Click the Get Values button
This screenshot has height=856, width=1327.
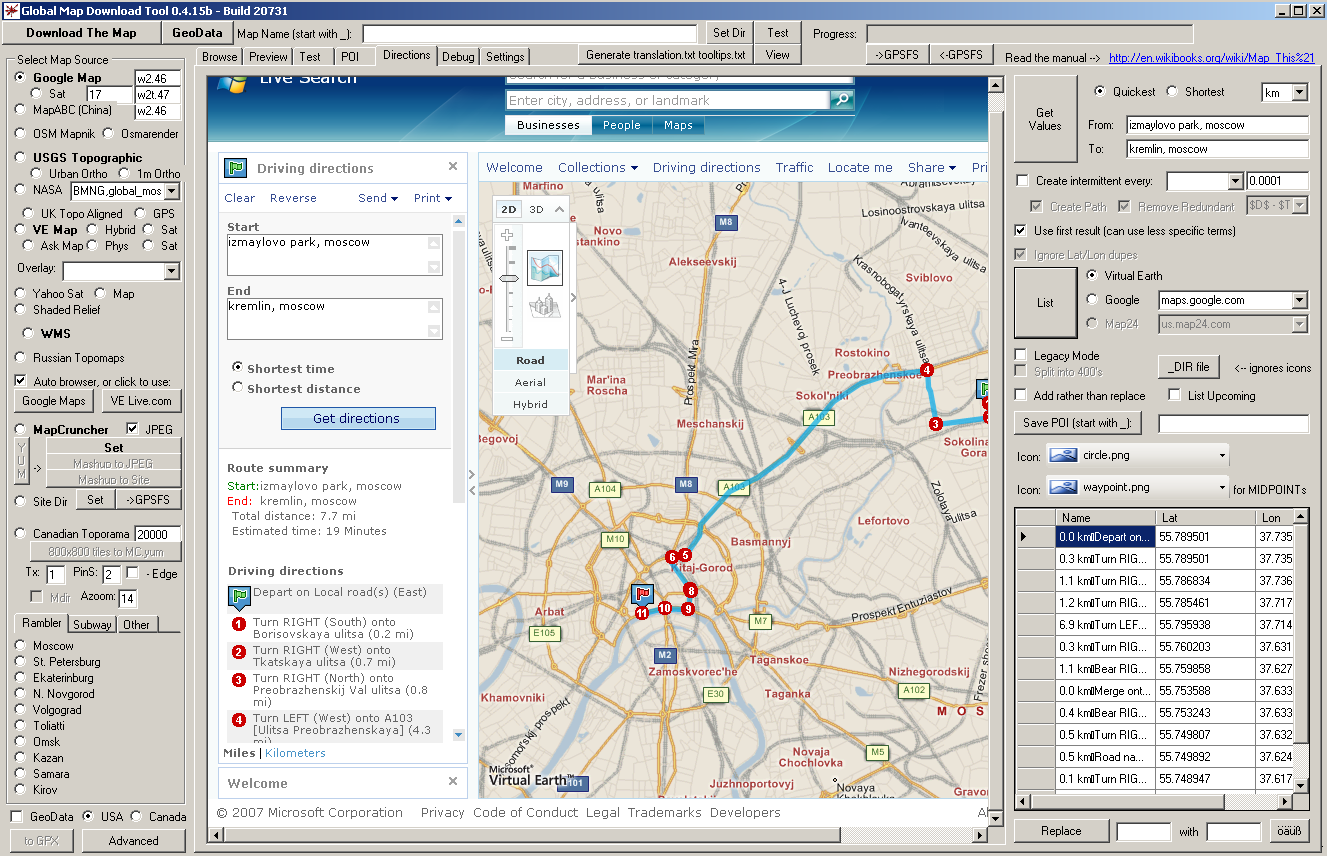(x=1045, y=119)
